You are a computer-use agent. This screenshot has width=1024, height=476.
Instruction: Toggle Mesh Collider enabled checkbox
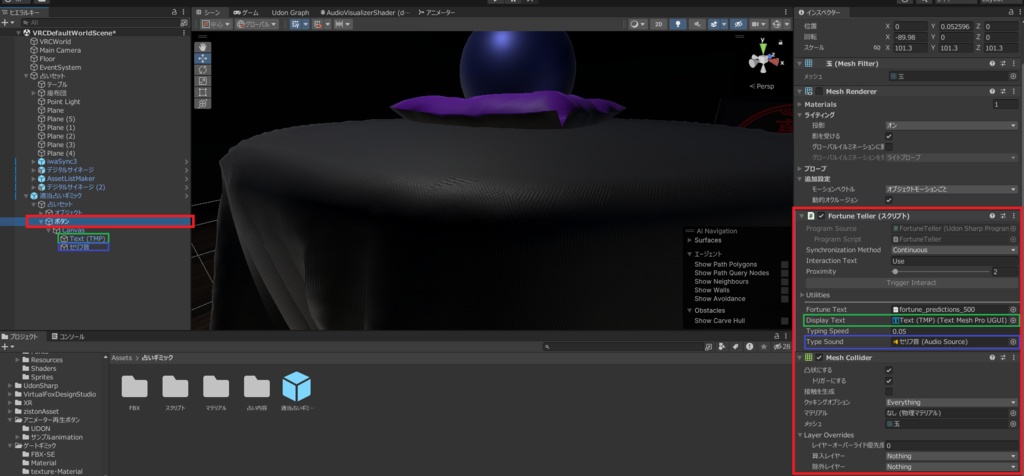[x=819, y=358]
